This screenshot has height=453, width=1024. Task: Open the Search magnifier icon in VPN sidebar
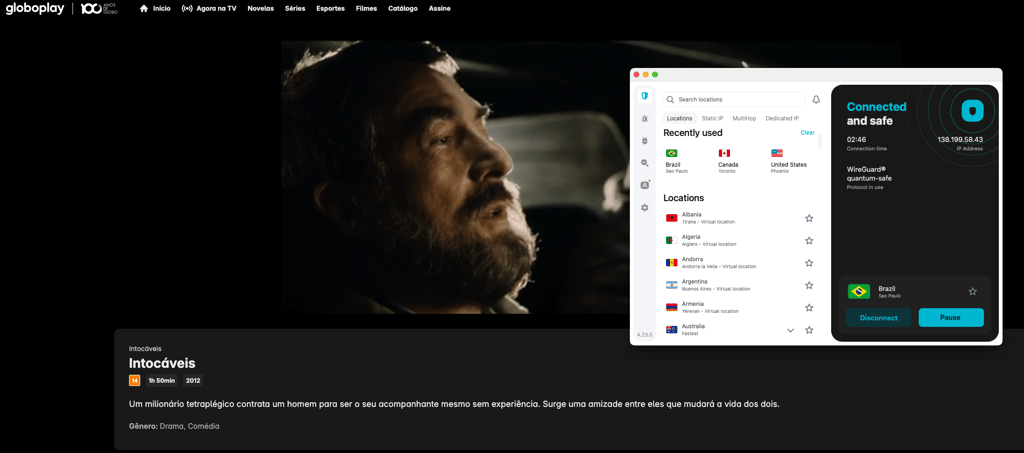tap(645, 163)
